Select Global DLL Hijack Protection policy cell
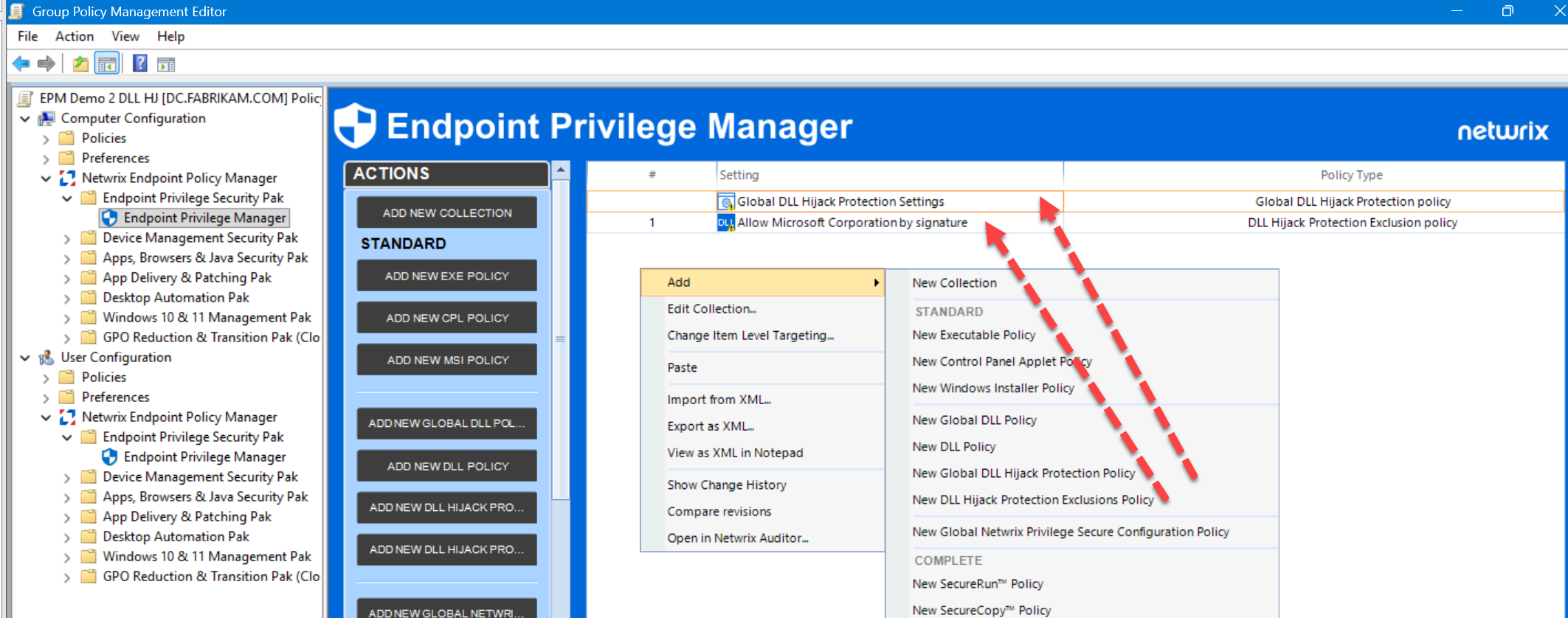The image size is (1568, 618). point(1353,201)
